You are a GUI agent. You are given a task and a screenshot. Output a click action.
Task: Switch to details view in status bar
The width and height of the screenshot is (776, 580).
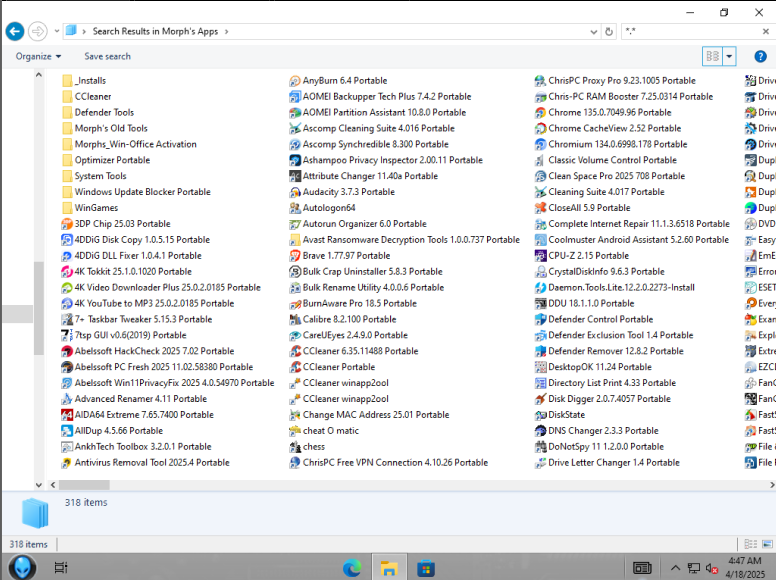(751, 544)
